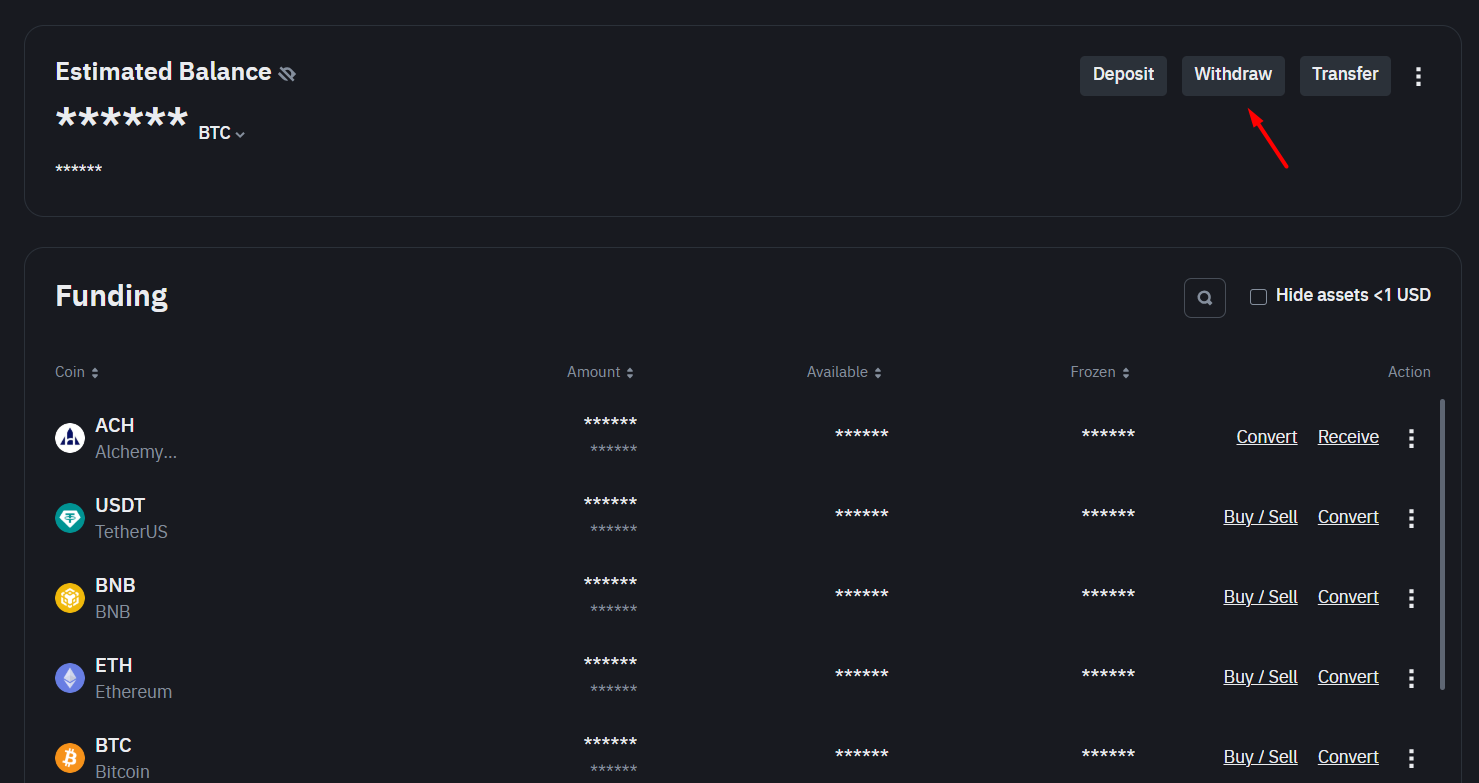
Task: Open the three-dot menu for USDT row
Action: click(1411, 518)
